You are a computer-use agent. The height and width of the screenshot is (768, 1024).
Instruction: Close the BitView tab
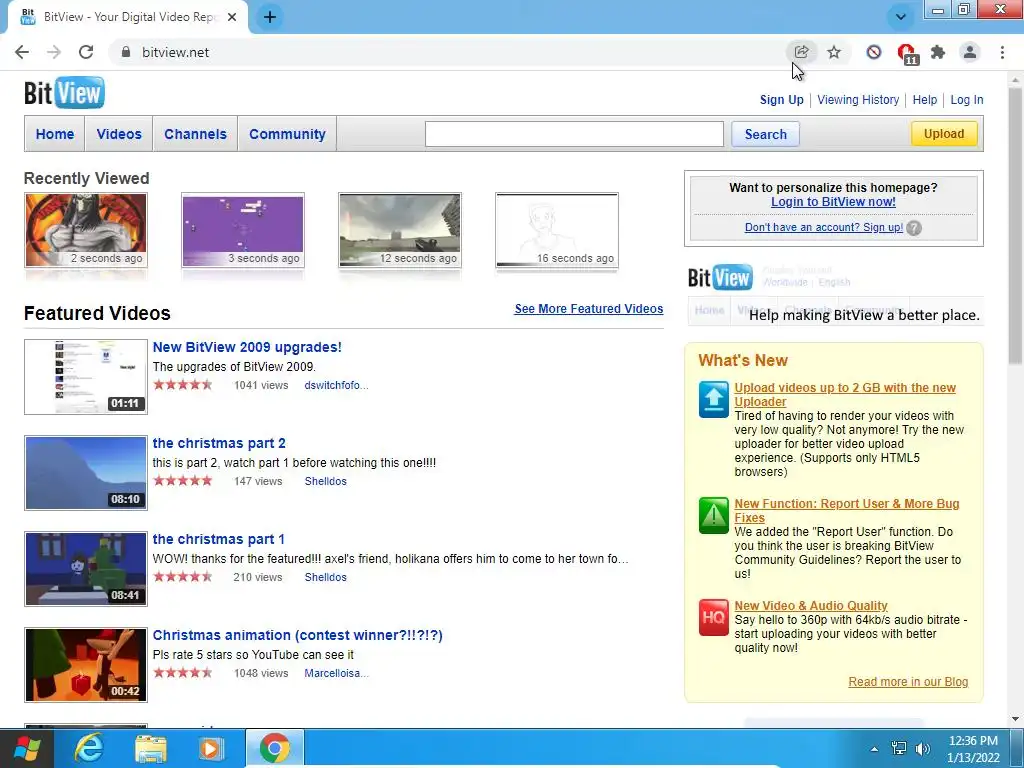[232, 17]
